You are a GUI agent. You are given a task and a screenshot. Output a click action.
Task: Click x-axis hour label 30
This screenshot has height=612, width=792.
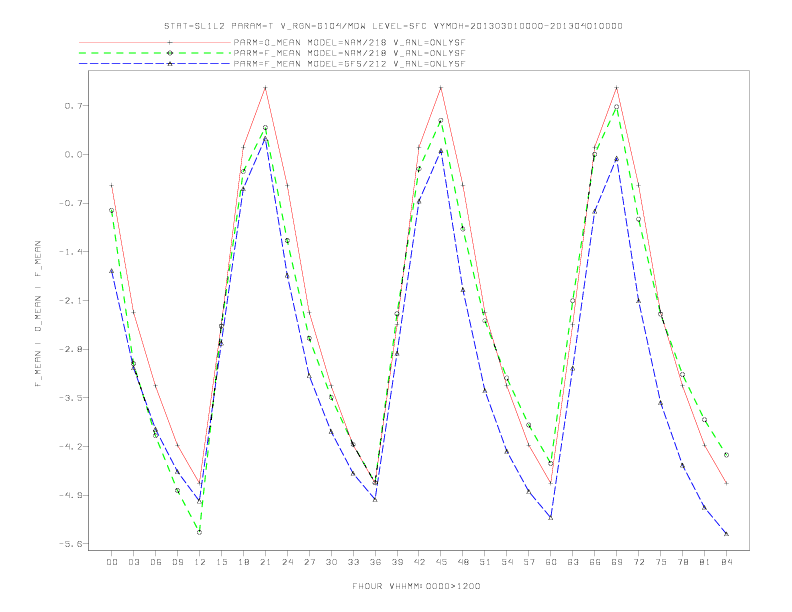tap(331, 562)
